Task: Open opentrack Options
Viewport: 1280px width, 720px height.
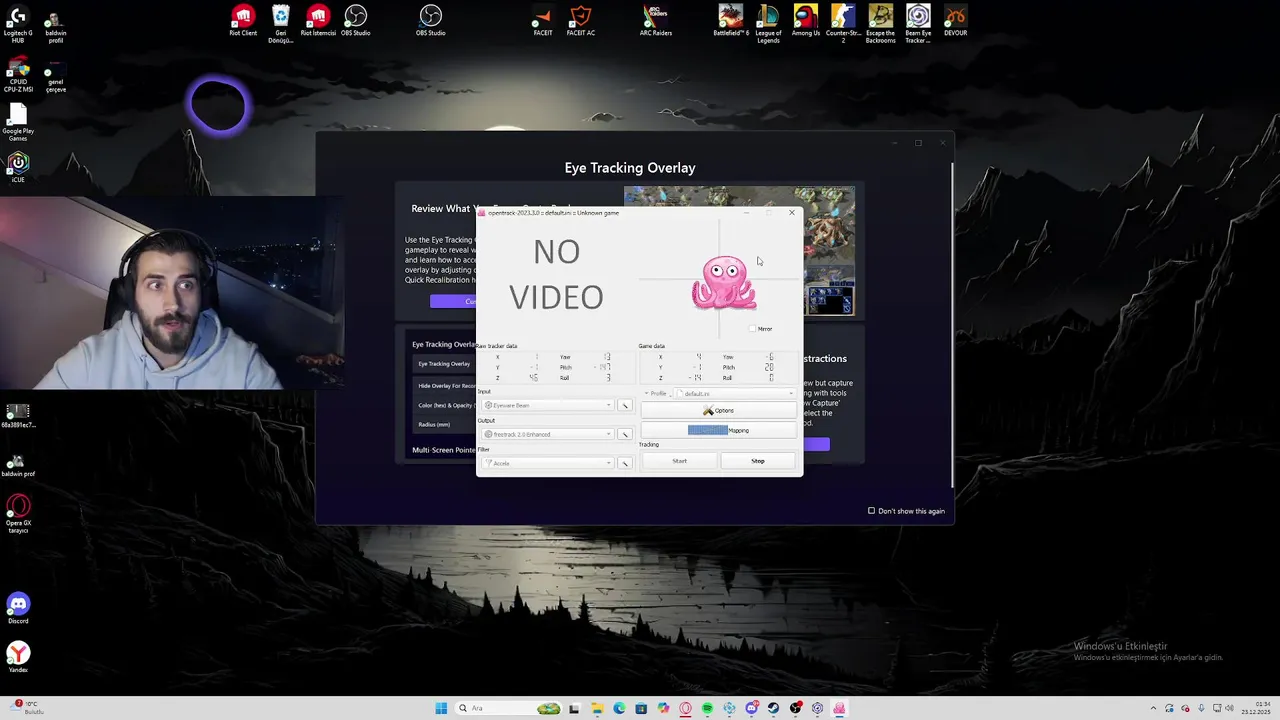Action: (x=718, y=411)
